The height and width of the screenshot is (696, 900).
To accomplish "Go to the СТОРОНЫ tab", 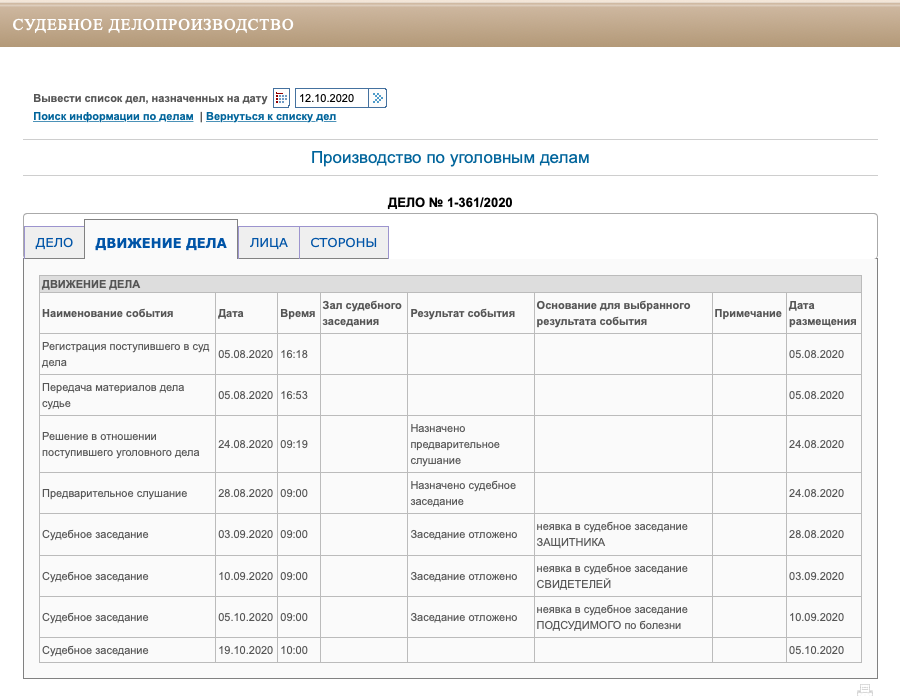I will pyautogui.click(x=343, y=242).
